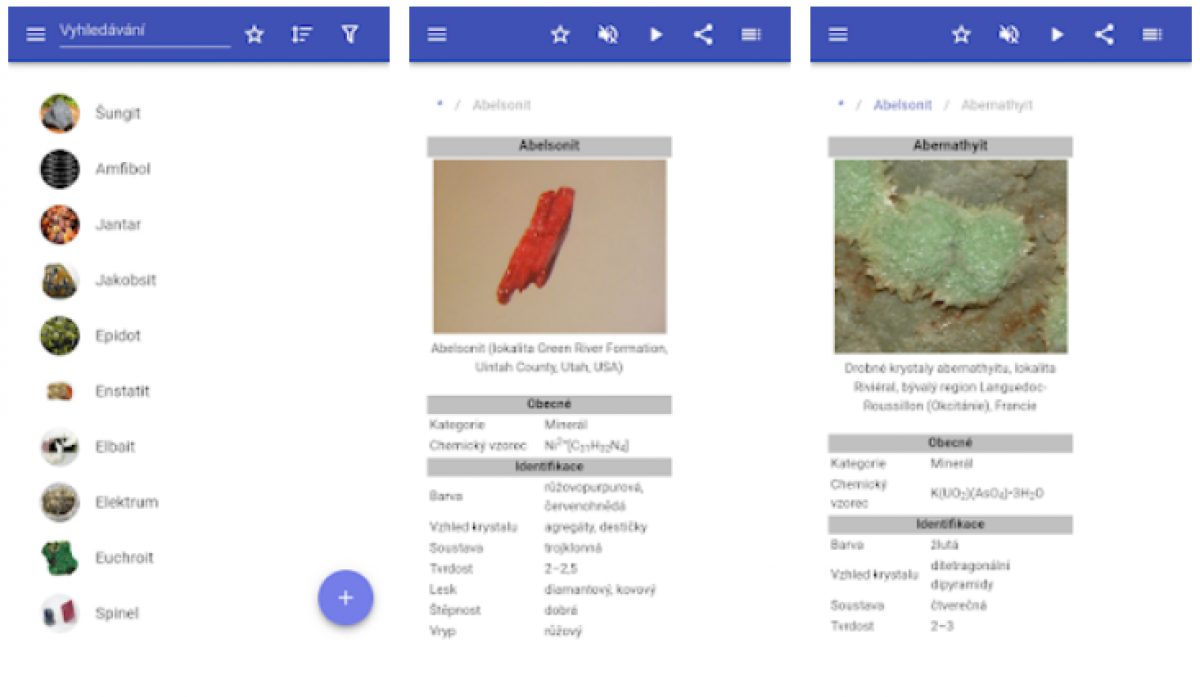Toggle favorite star for Abernathyit
The image size is (1200, 697).
961,35
